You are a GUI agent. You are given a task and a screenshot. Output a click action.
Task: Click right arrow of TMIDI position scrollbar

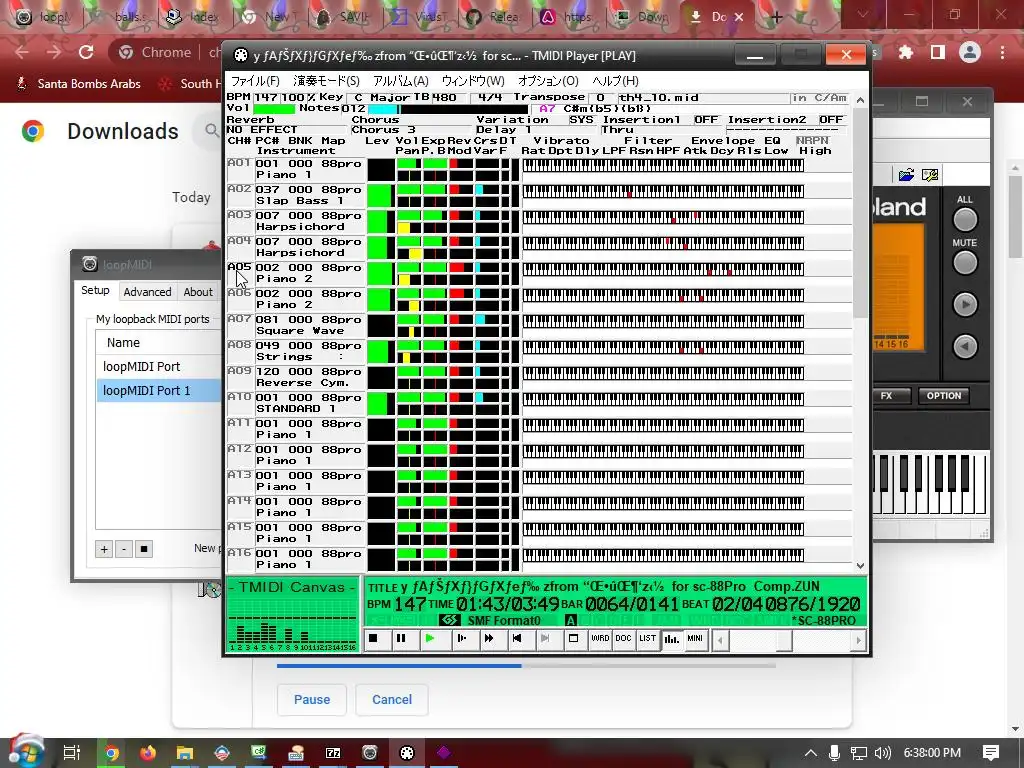pyautogui.click(x=858, y=641)
